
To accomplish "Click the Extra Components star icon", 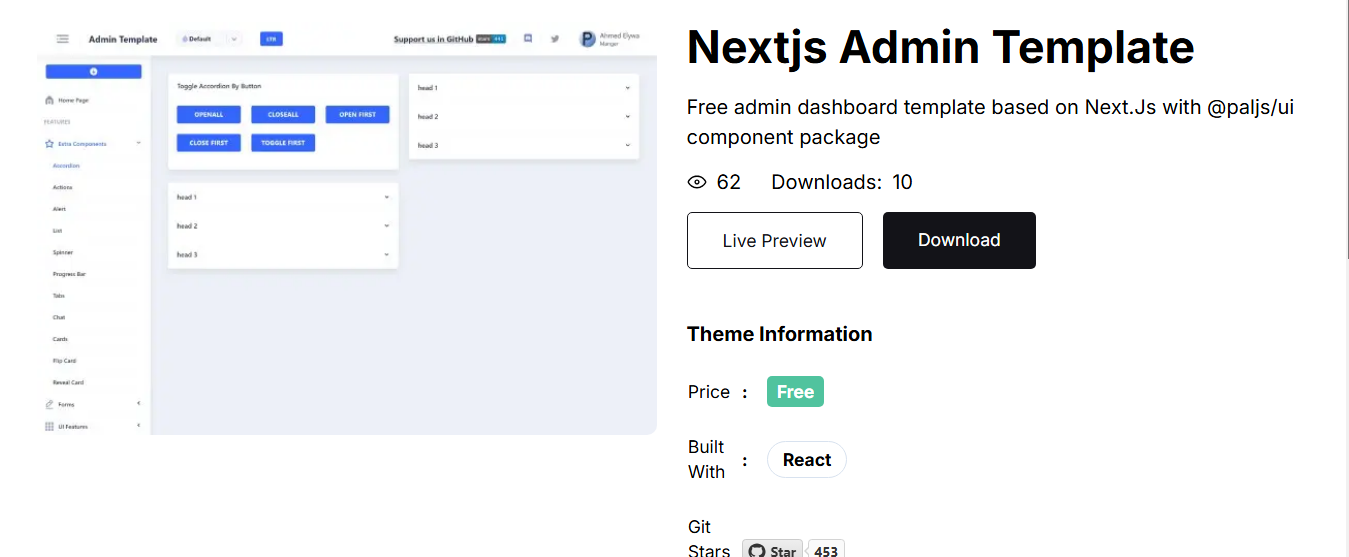I will [49, 144].
